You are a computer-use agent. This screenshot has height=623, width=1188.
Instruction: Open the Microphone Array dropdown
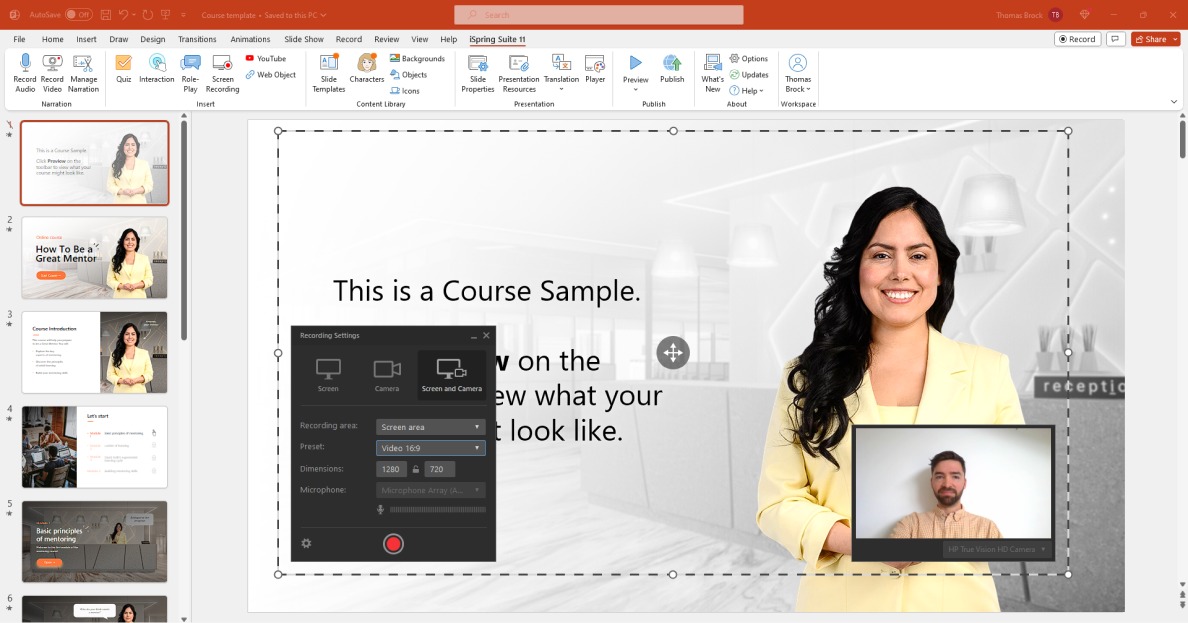pyautogui.click(x=429, y=489)
